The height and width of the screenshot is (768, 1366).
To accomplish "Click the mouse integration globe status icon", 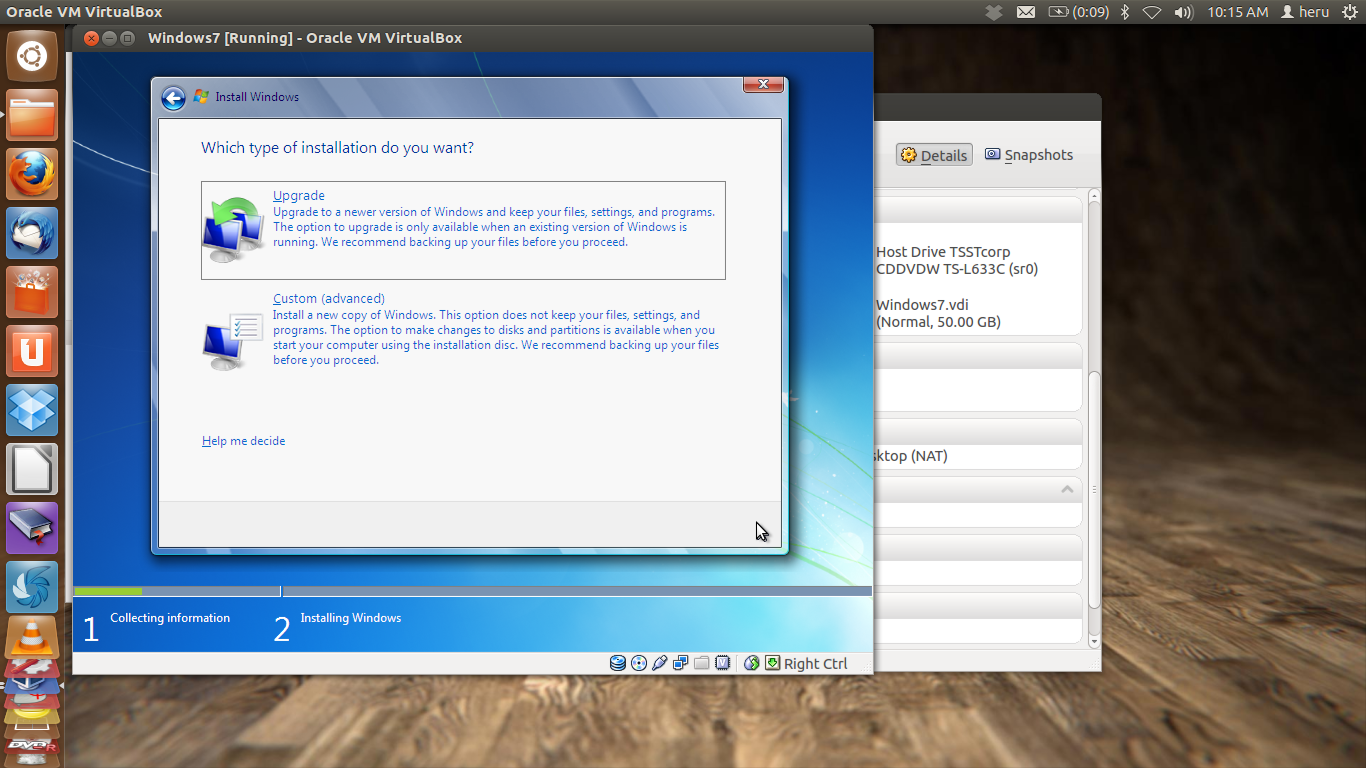I will (x=752, y=663).
